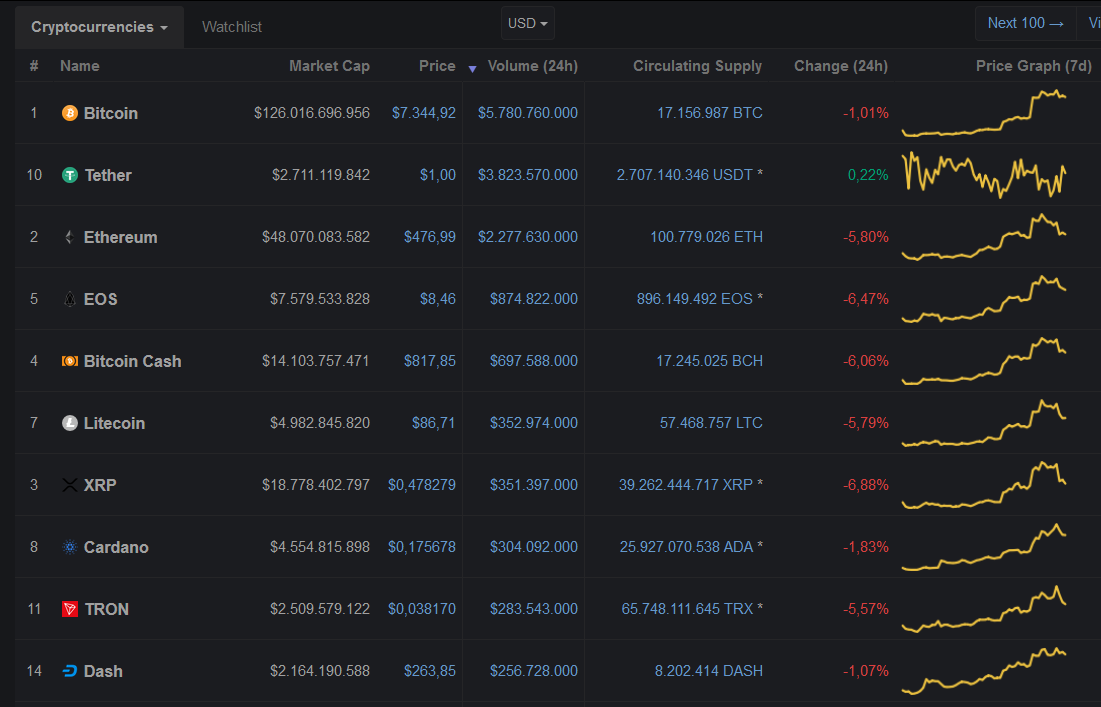Click Tether change value 0,22%
The width and height of the screenshot is (1101, 707).
[868, 175]
